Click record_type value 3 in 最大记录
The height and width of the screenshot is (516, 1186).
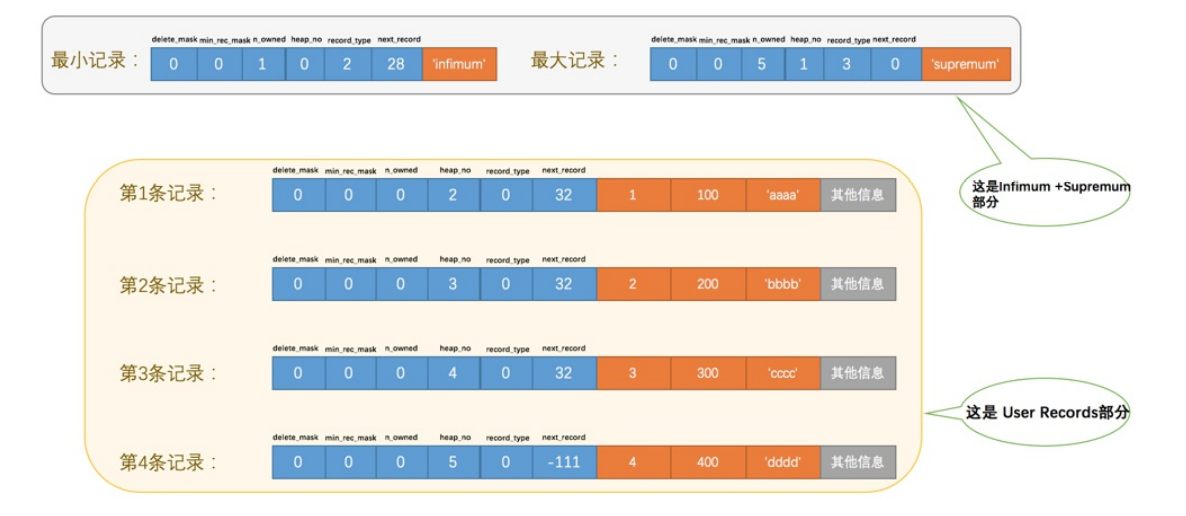coord(846,64)
